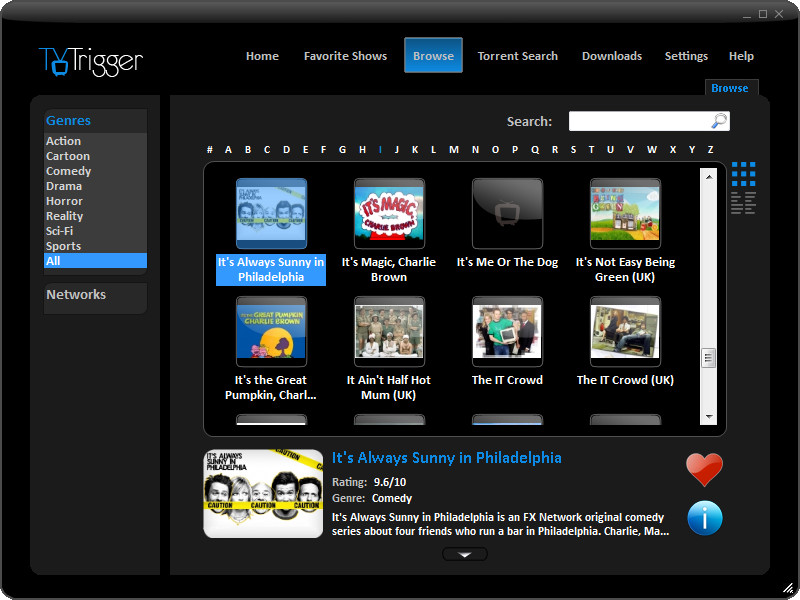The height and width of the screenshot is (600, 800).
Task: Open Favorite Shows
Action: click(x=345, y=56)
